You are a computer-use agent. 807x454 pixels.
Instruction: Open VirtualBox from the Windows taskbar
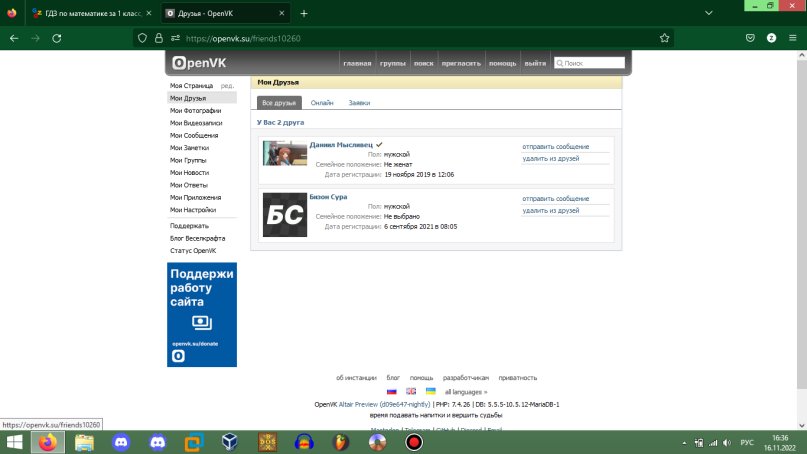pos(228,441)
